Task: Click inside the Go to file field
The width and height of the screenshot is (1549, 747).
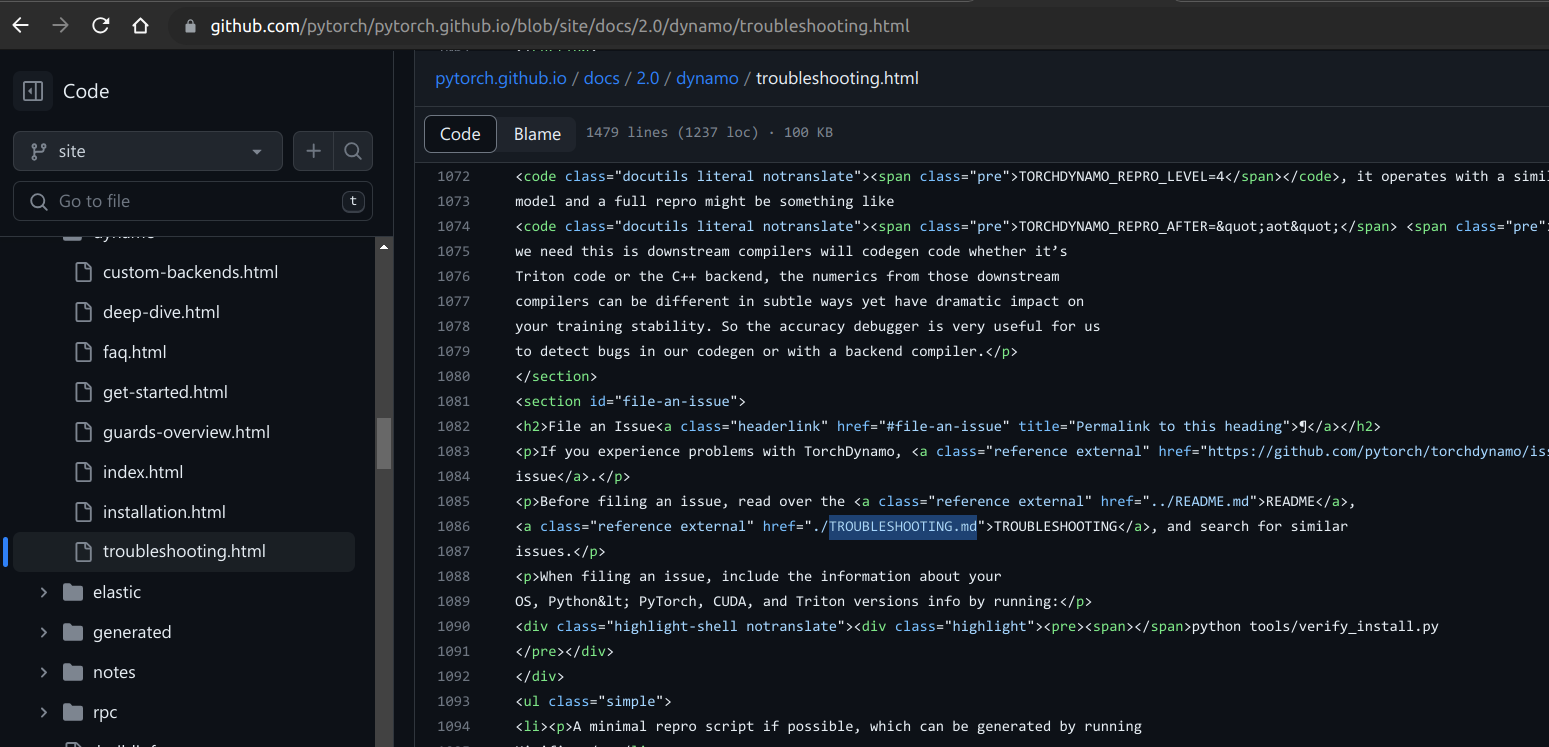Action: [192, 201]
